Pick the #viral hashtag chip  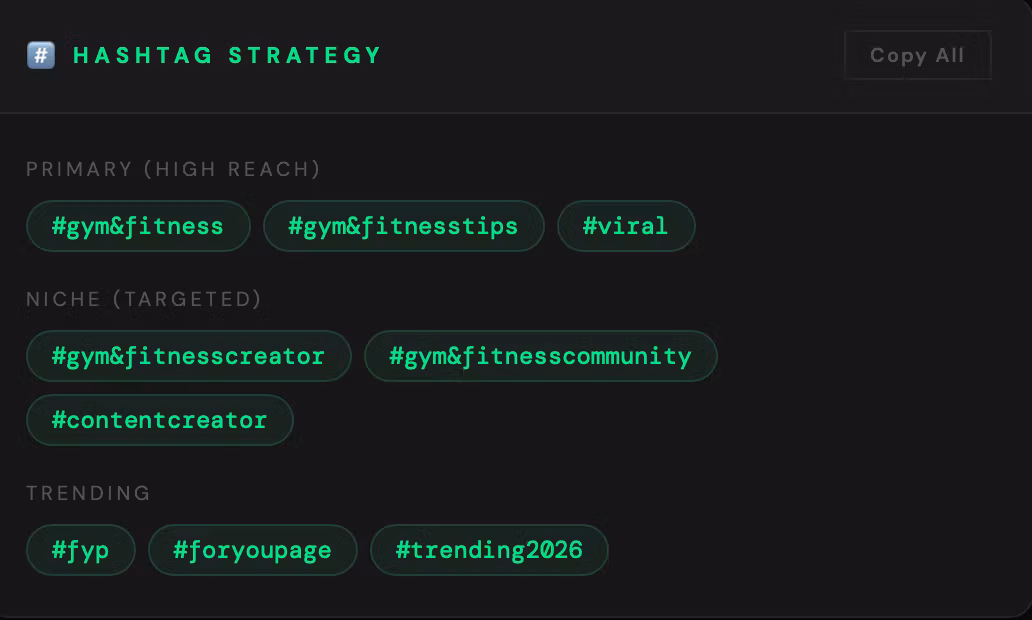click(626, 226)
